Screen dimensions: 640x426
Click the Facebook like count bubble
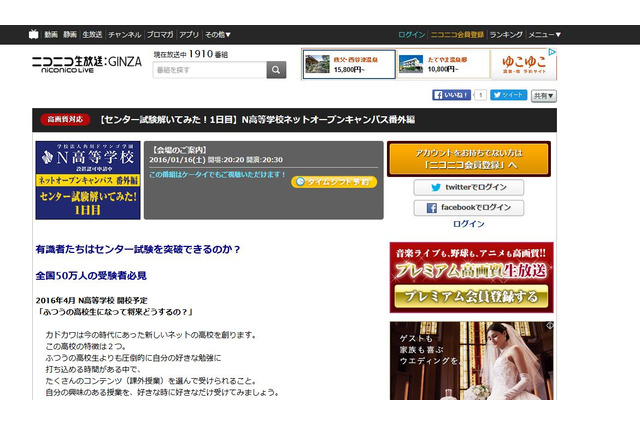coord(480,95)
